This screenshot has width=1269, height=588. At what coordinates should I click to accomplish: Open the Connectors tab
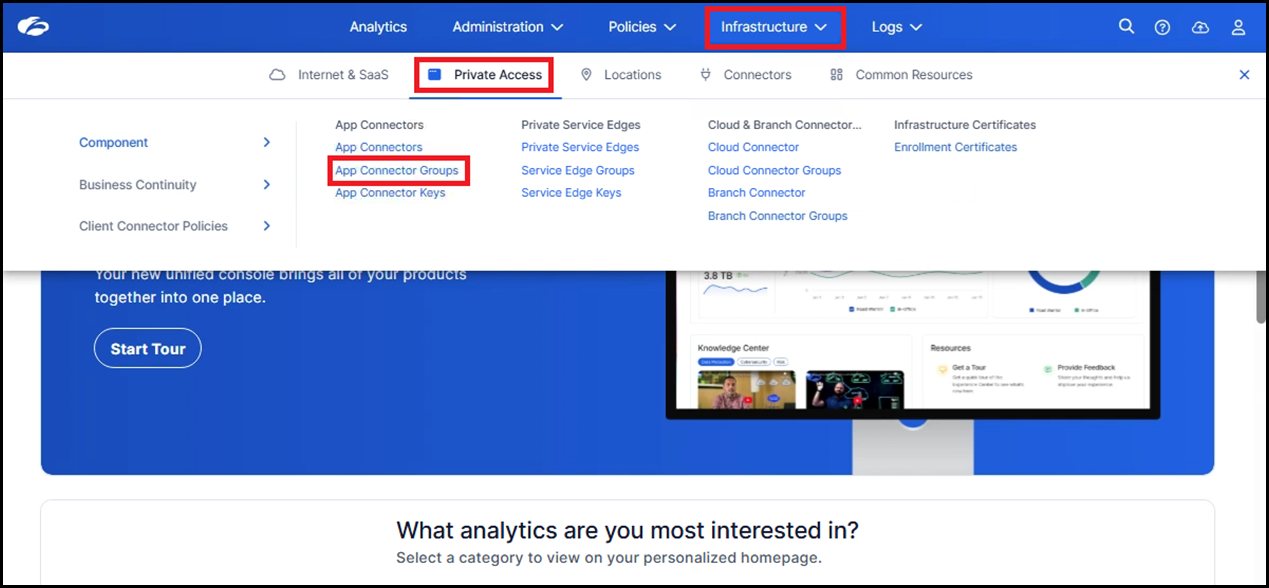coord(745,75)
